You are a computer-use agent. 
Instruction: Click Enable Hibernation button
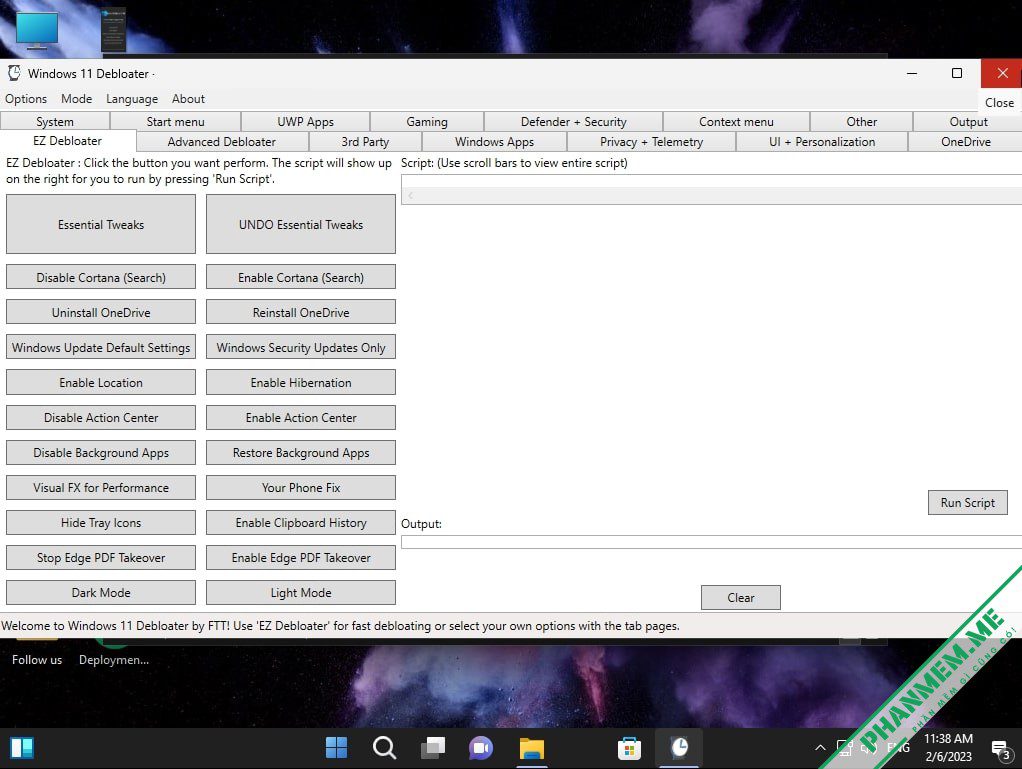301,383
